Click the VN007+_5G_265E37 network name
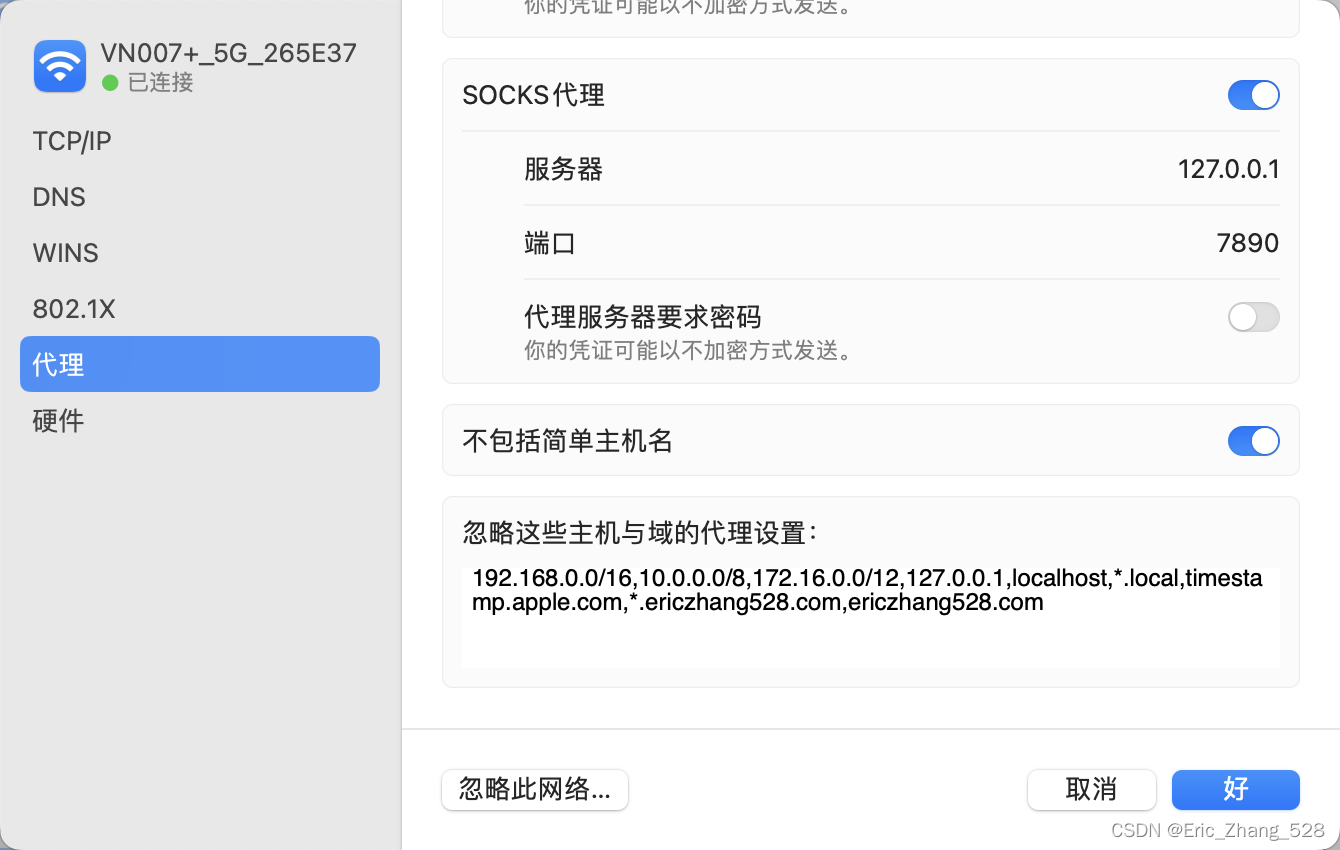Image resolution: width=1340 pixels, height=850 pixels. pyautogui.click(x=228, y=53)
